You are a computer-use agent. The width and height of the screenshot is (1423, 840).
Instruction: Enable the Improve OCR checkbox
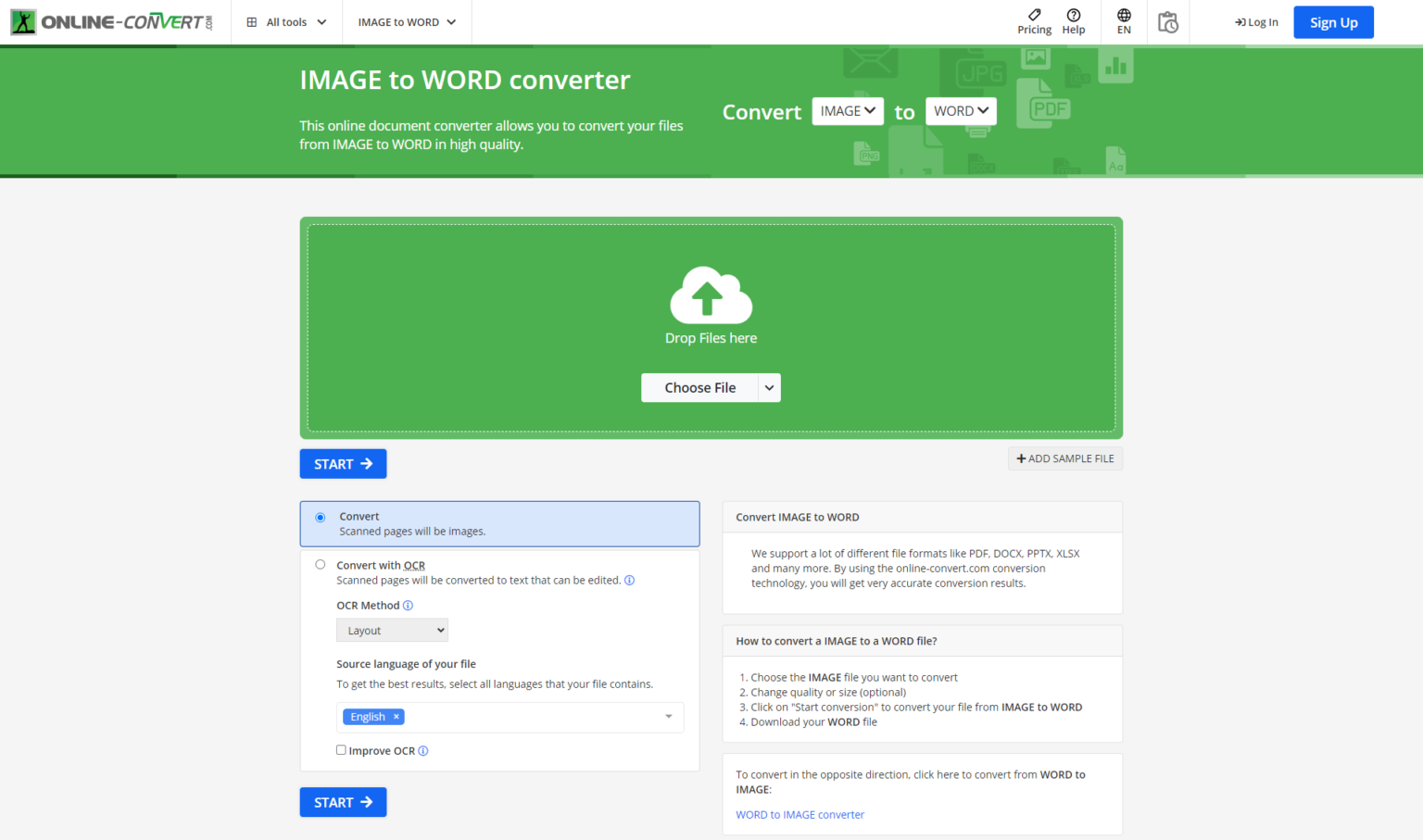341,750
